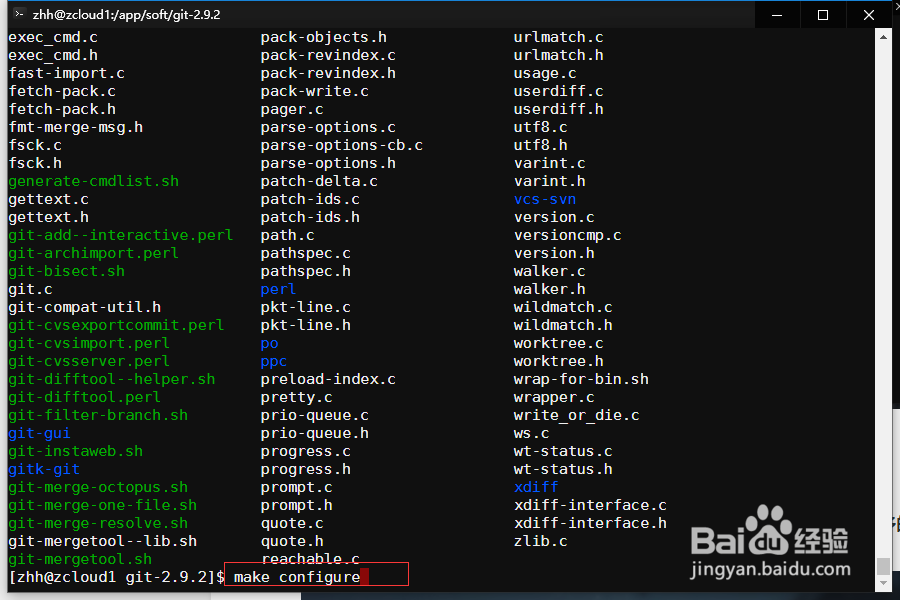The height and width of the screenshot is (600, 900).
Task: Click blue directory 'po'
Action: pyautogui.click(x=269, y=343)
